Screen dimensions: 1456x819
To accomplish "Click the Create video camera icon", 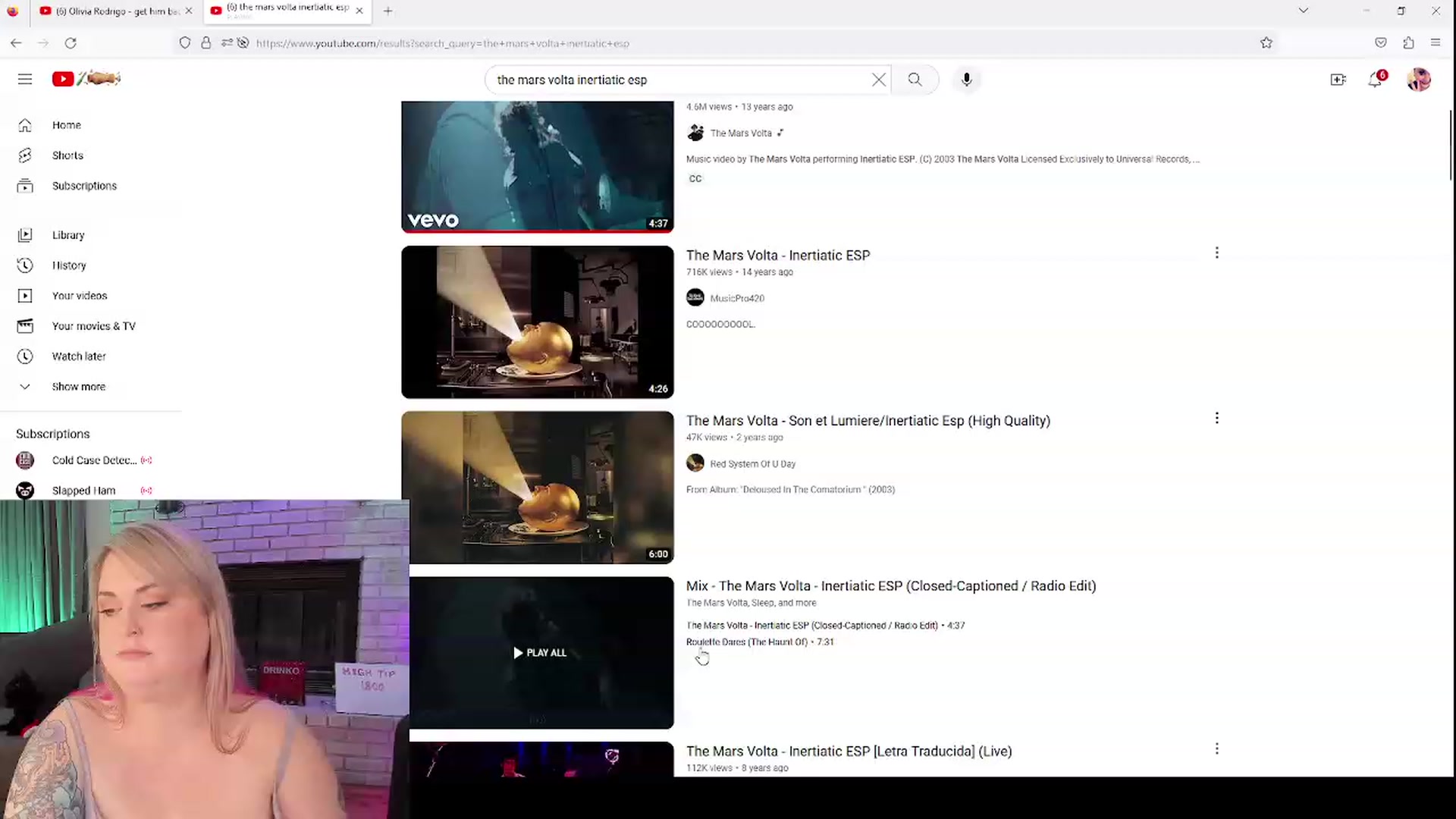I will [1338, 80].
